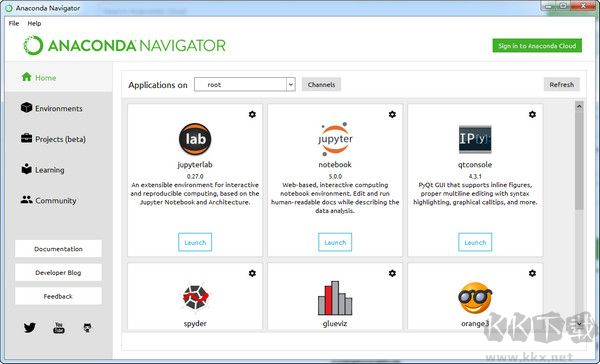Go to the Home tab label
Image resolution: width=600 pixels, height=364 pixels.
click(46, 78)
